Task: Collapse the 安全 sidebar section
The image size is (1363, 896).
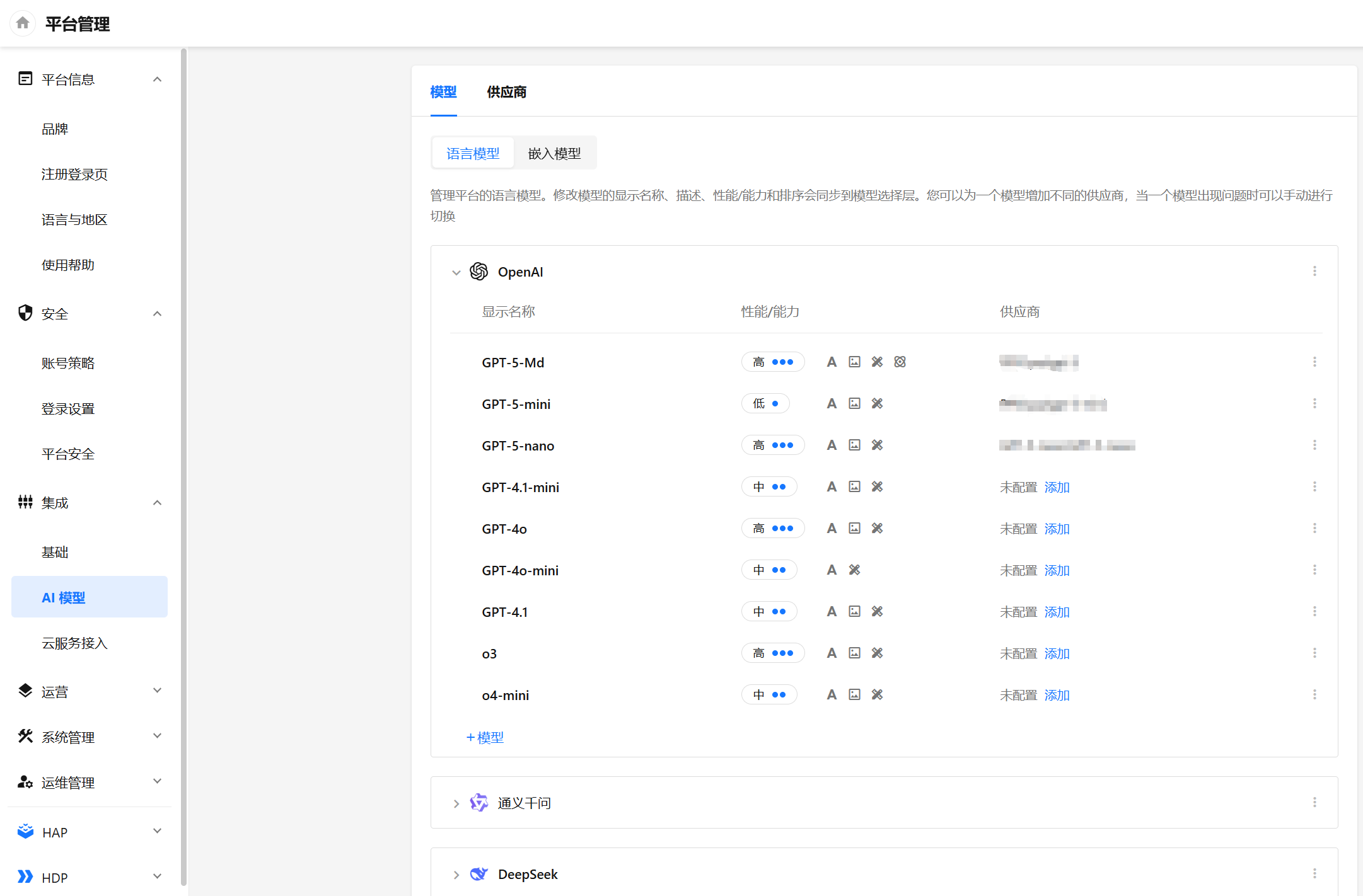Action: [x=157, y=314]
